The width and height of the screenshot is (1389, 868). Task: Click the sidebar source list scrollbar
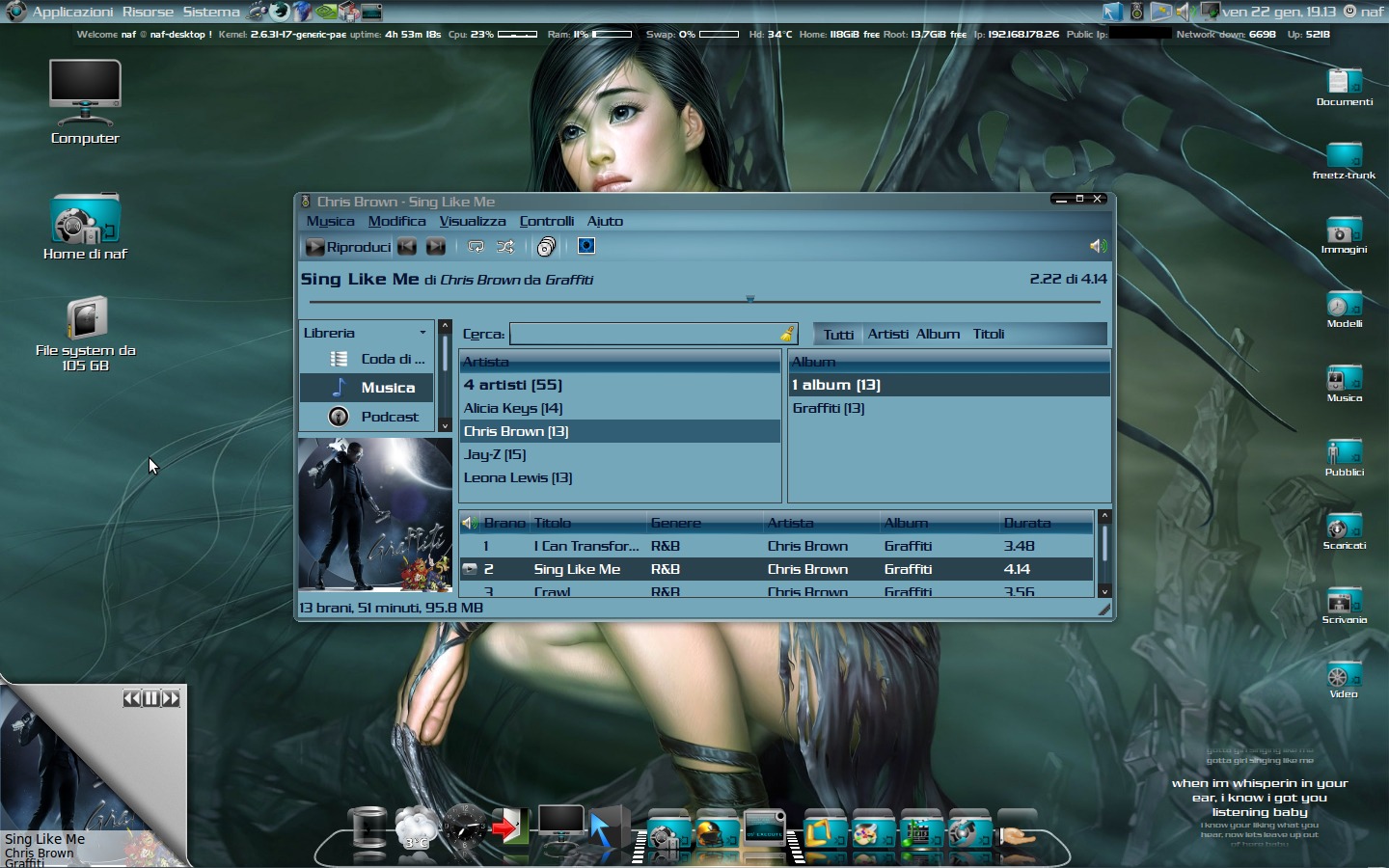445,376
